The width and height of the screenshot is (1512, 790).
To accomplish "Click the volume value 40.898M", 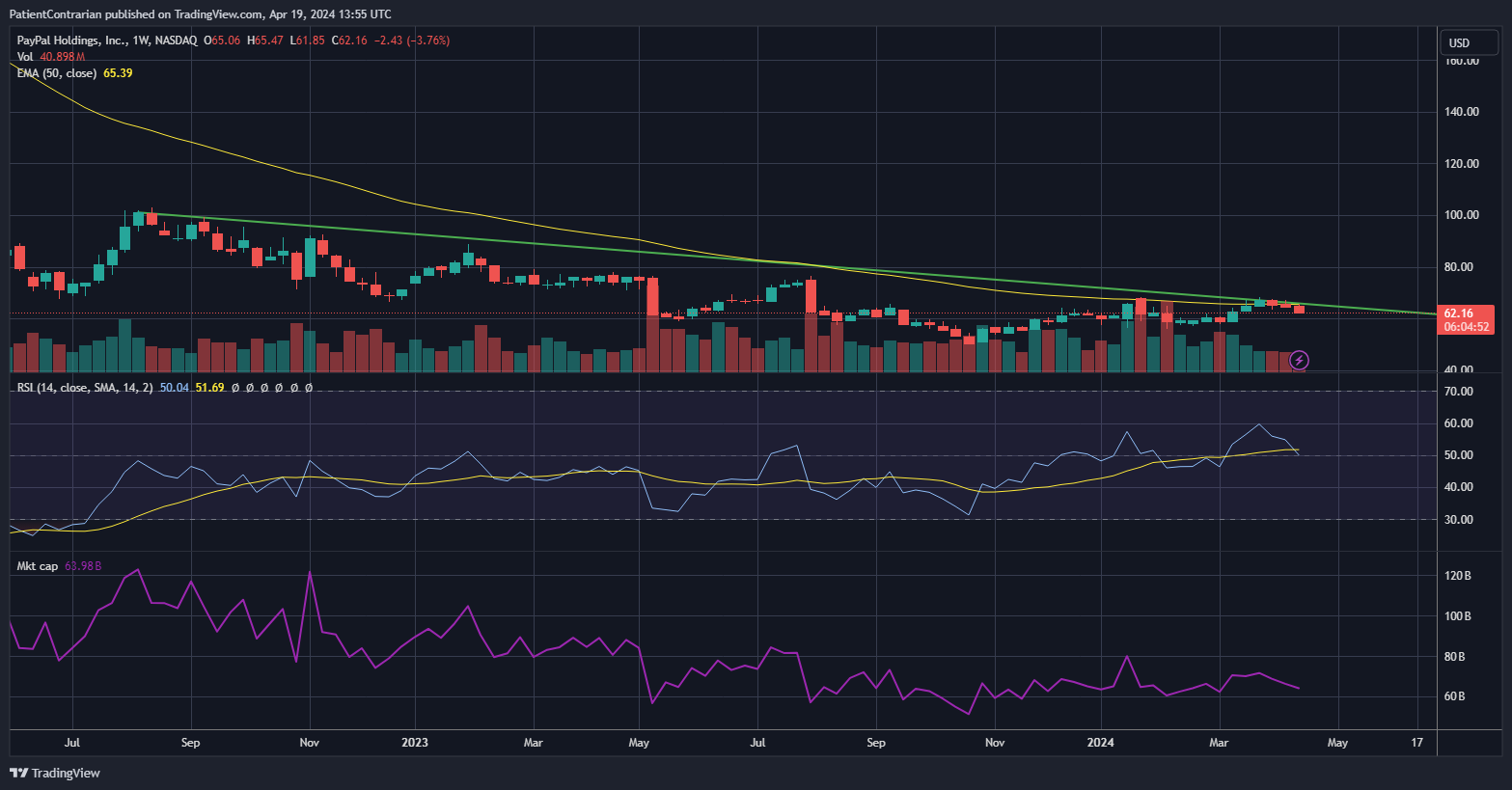I will 63,57.
